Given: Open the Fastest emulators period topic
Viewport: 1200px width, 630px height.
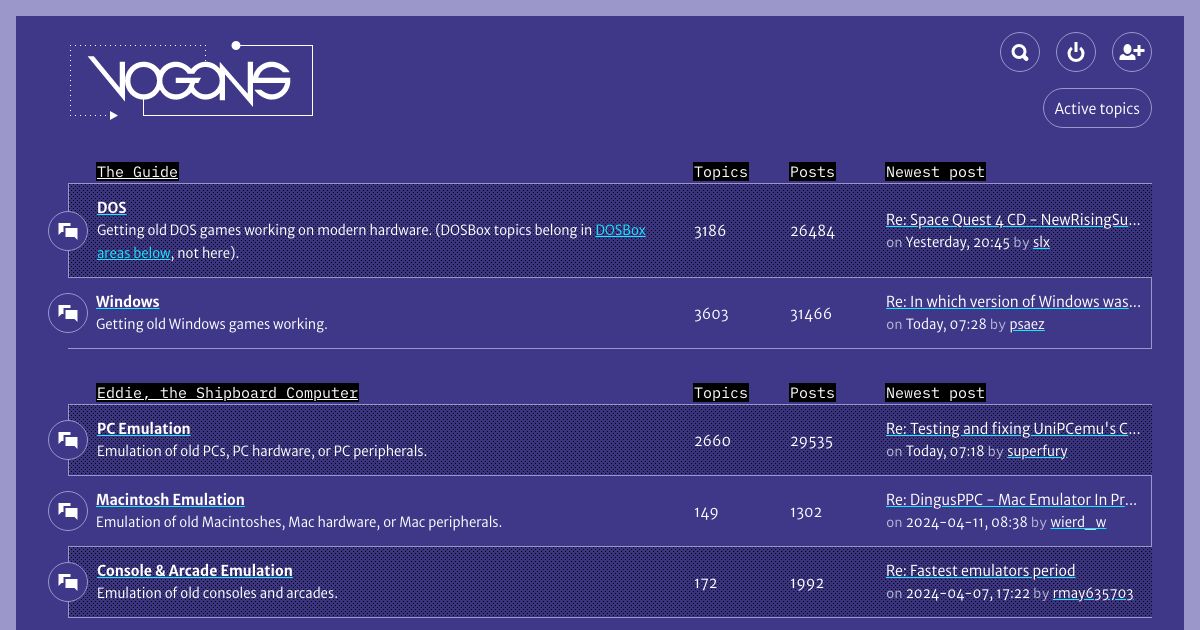Looking at the screenshot, I should coord(980,571).
